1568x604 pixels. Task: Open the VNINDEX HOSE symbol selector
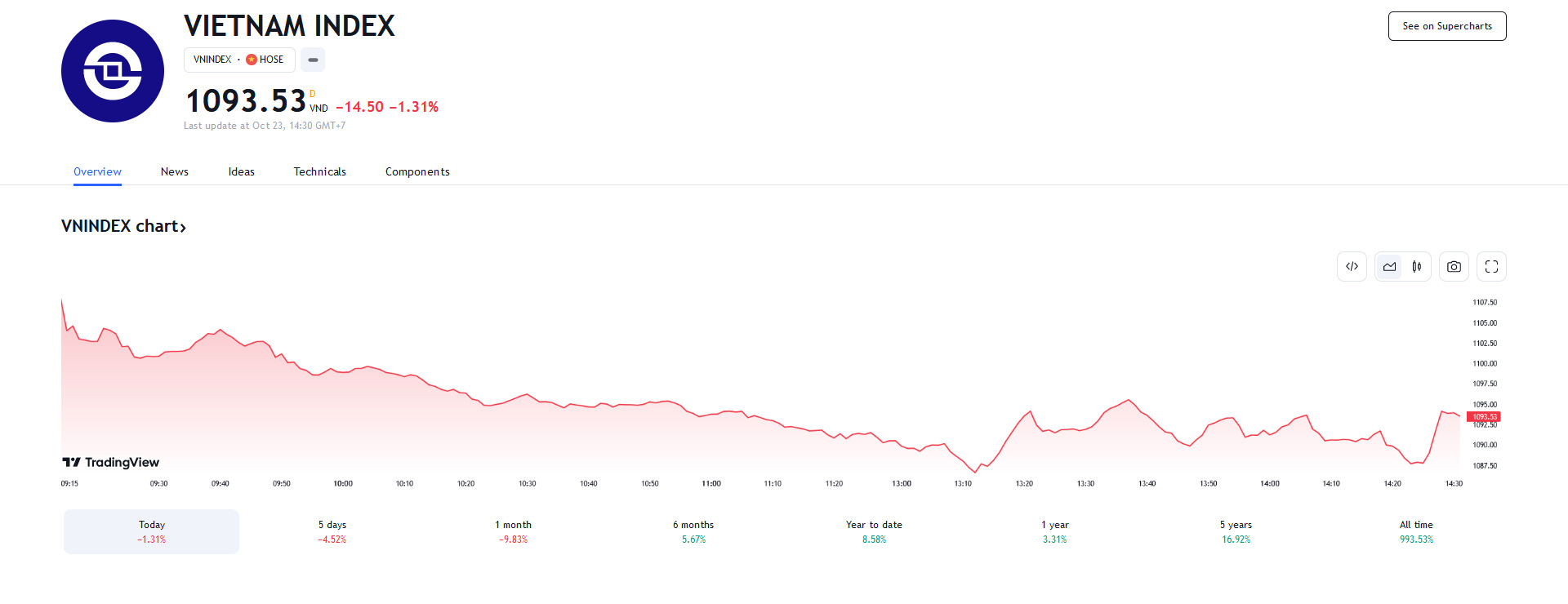pos(238,60)
